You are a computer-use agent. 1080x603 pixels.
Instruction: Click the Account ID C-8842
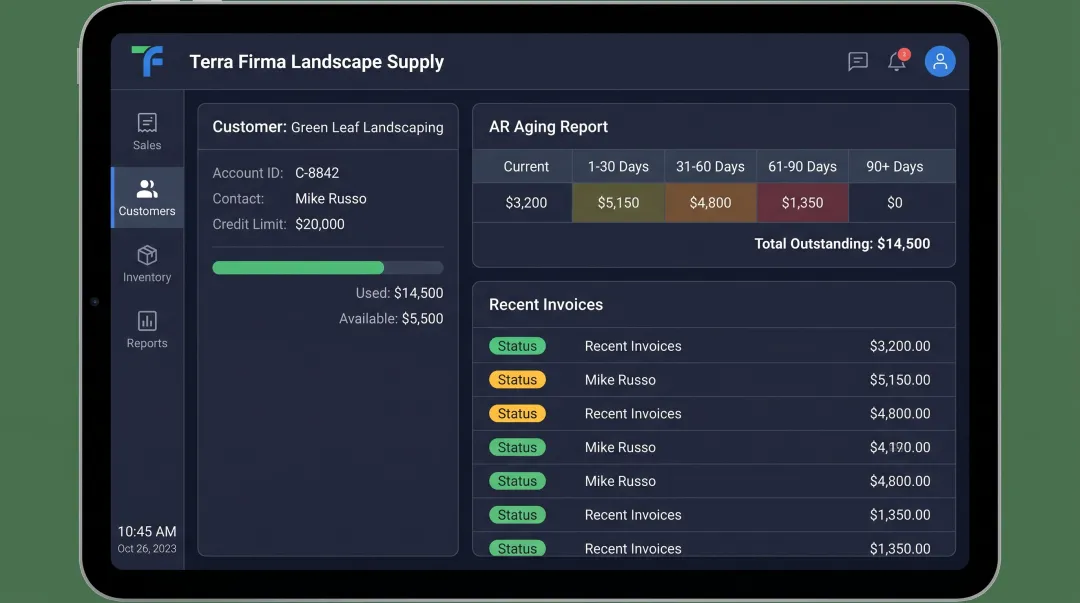pyautogui.click(x=315, y=172)
